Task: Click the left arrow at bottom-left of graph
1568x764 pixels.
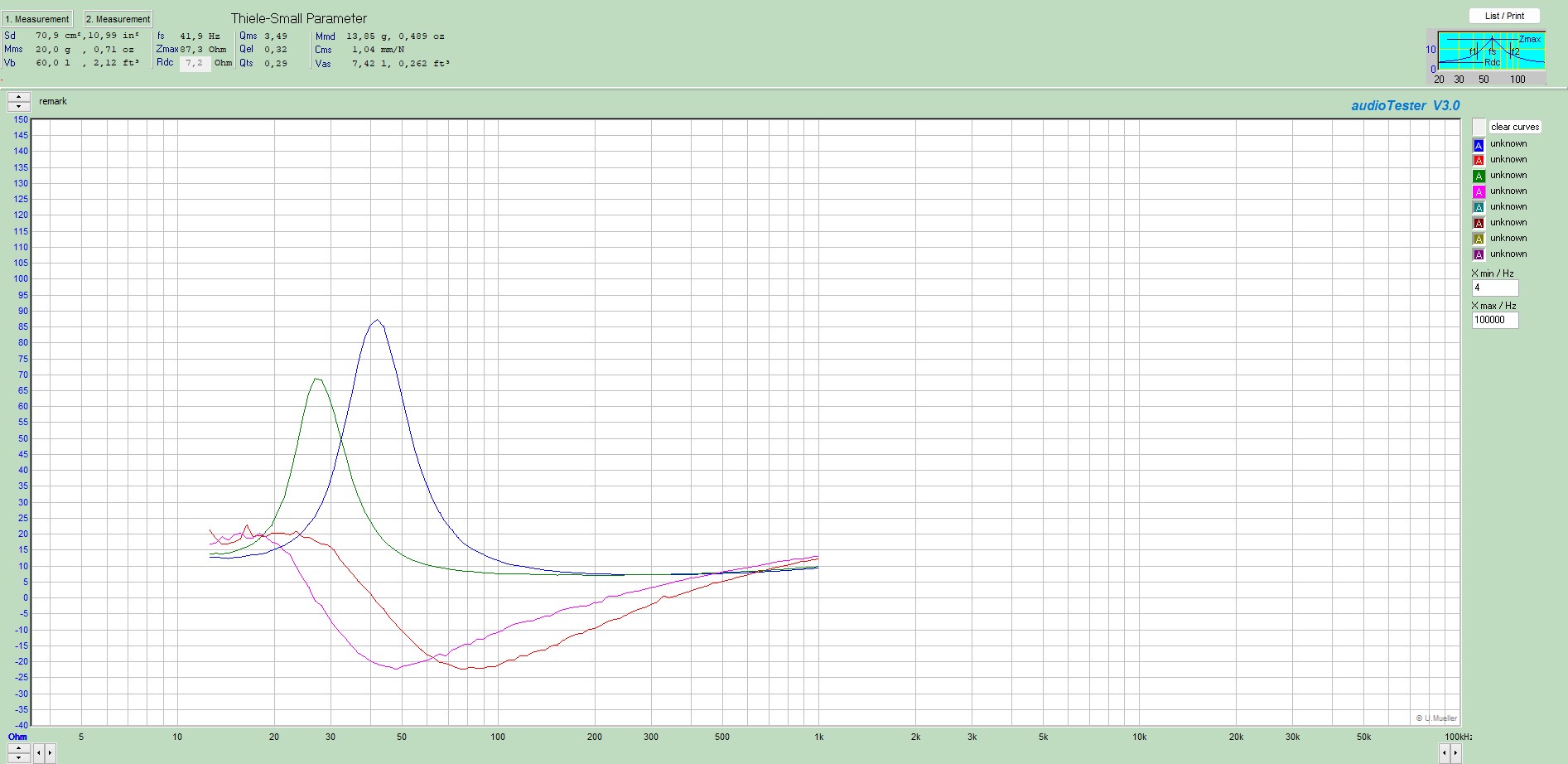Action: point(39,753)
